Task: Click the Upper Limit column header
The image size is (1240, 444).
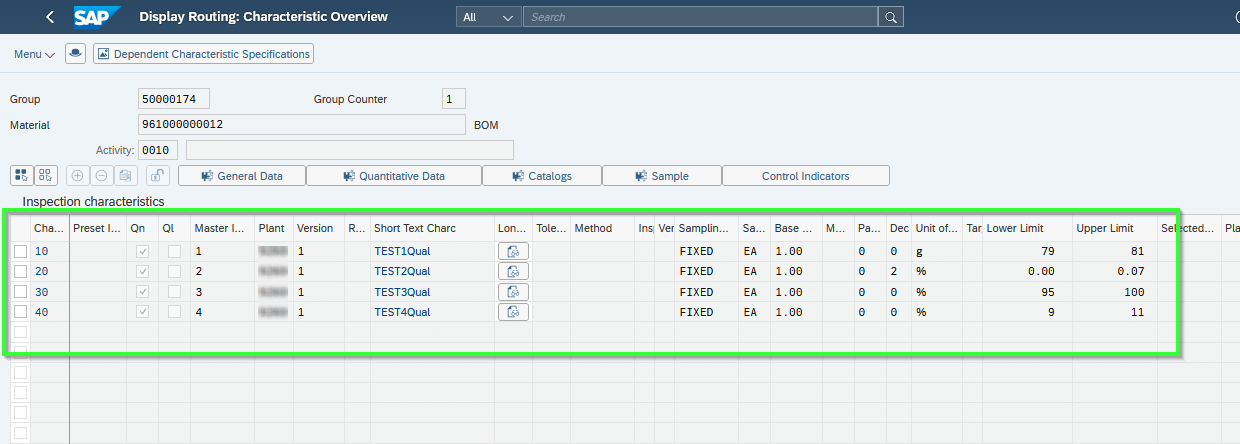Action: tap(1115, 228)
